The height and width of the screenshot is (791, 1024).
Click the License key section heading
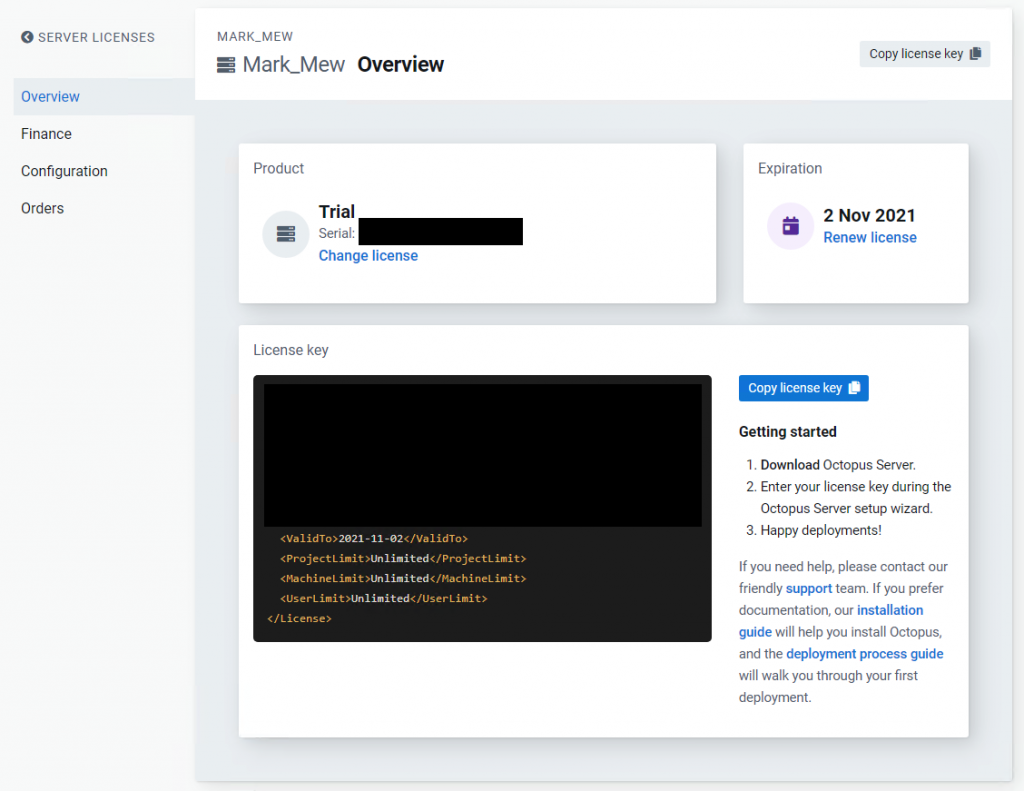pos(291,350)
